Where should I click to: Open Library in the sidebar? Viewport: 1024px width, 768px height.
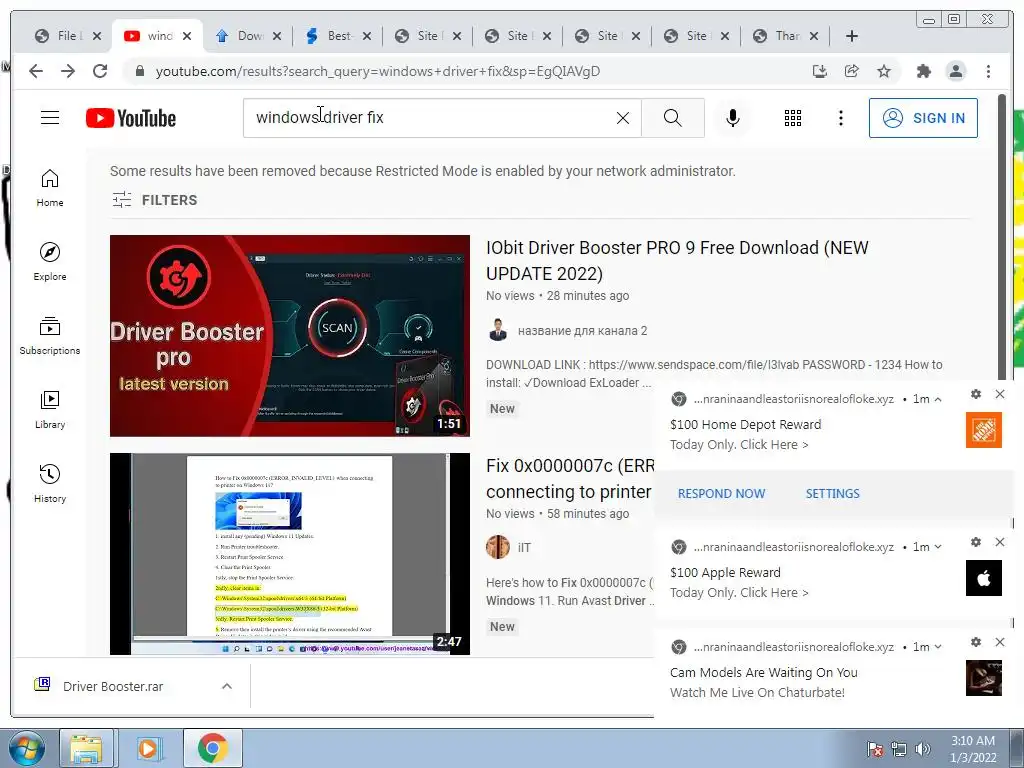(50, 409)
